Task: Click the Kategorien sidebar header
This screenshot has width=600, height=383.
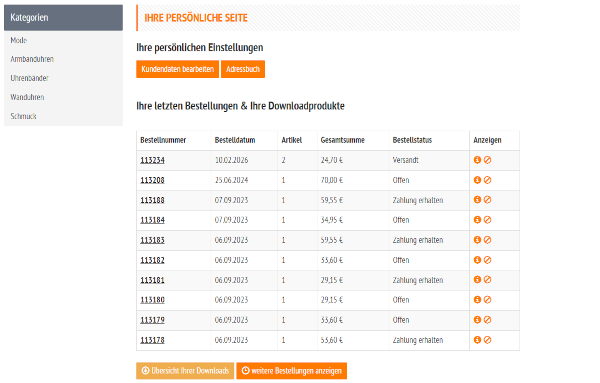Action: click(x=64, y=18)
